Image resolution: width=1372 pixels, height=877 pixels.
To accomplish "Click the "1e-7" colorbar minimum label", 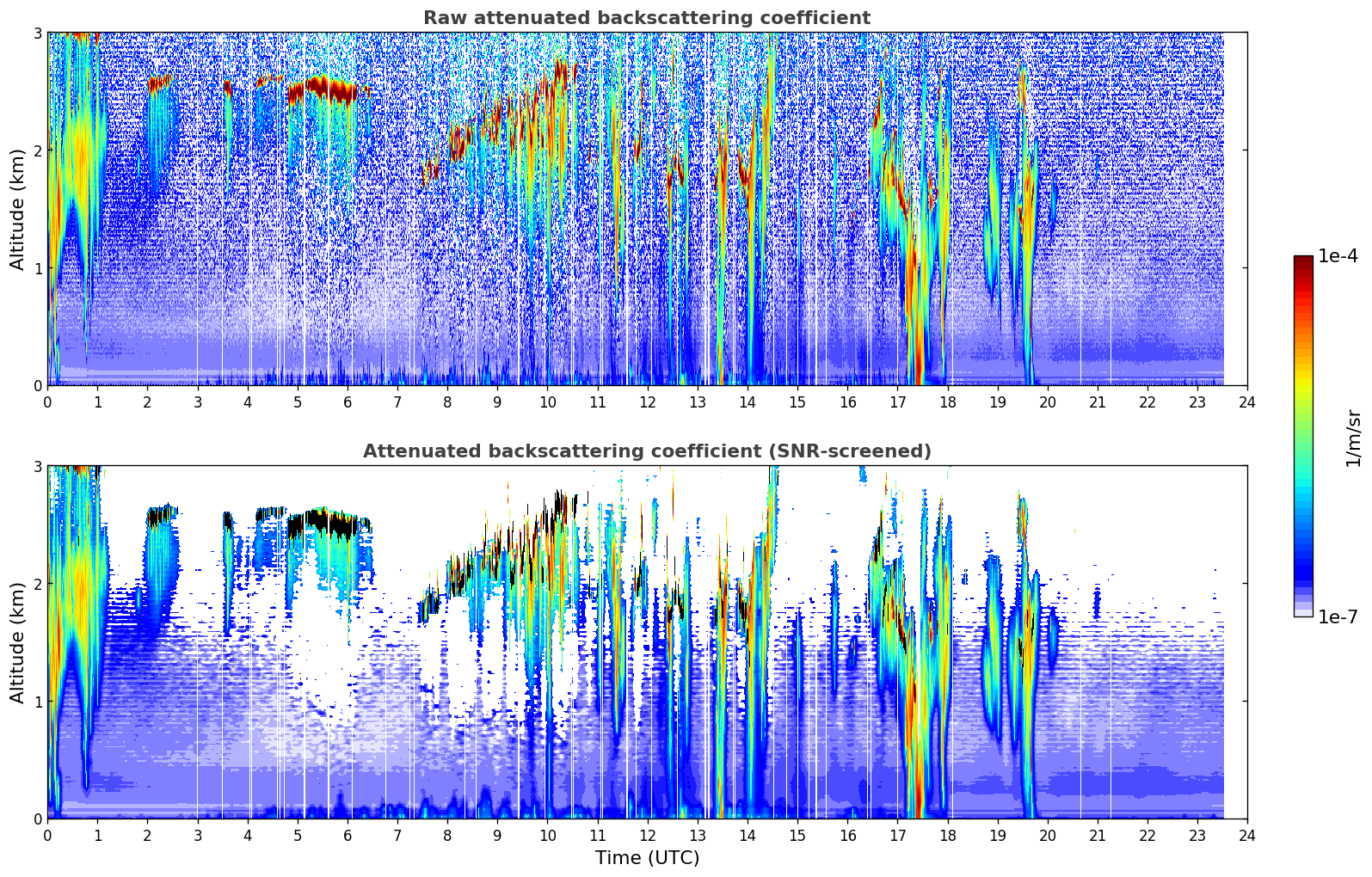I will point(1338,616).
